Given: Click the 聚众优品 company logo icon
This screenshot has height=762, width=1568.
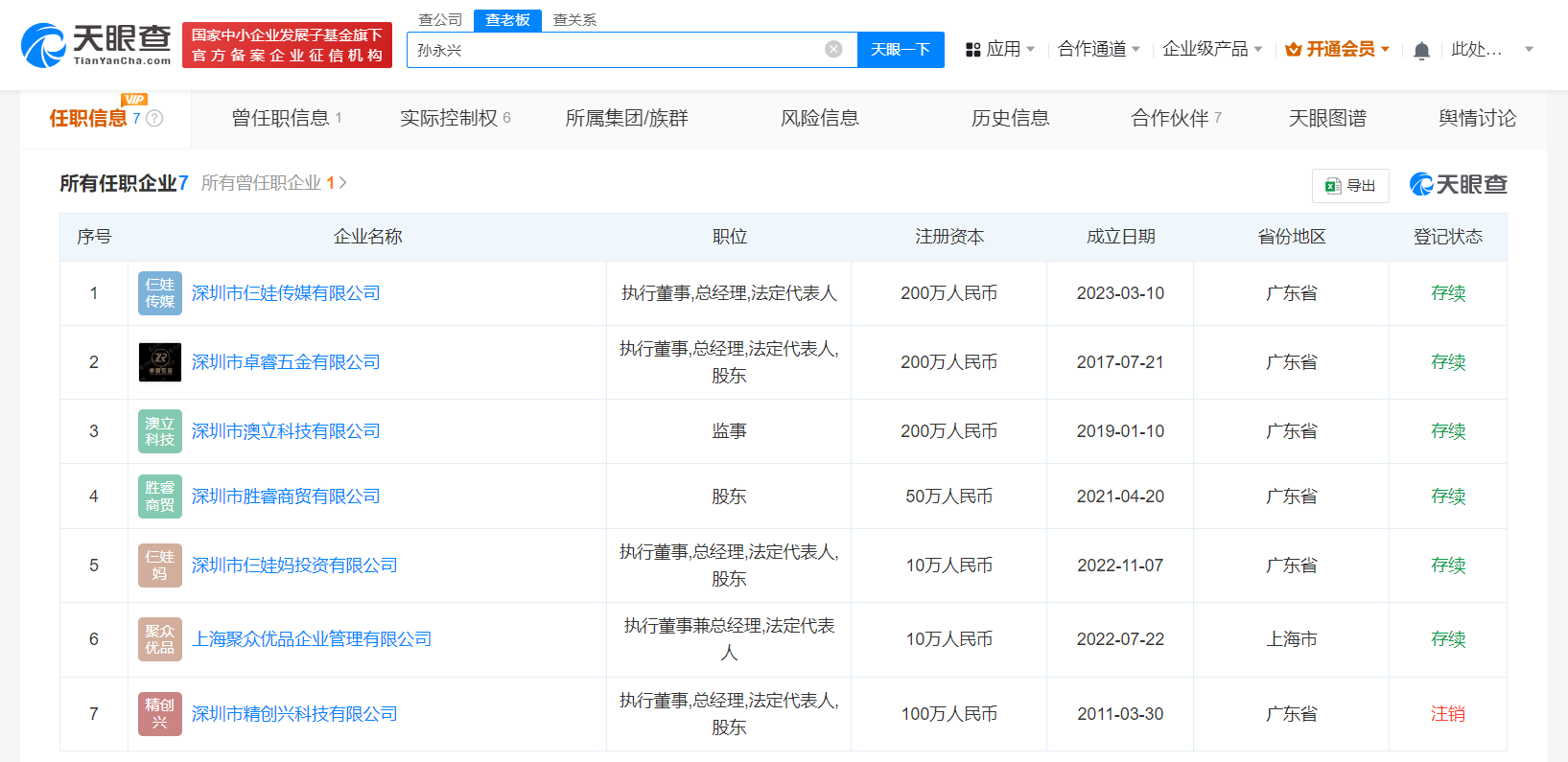Looking at the screenshot, I should [x=160, y=639].
